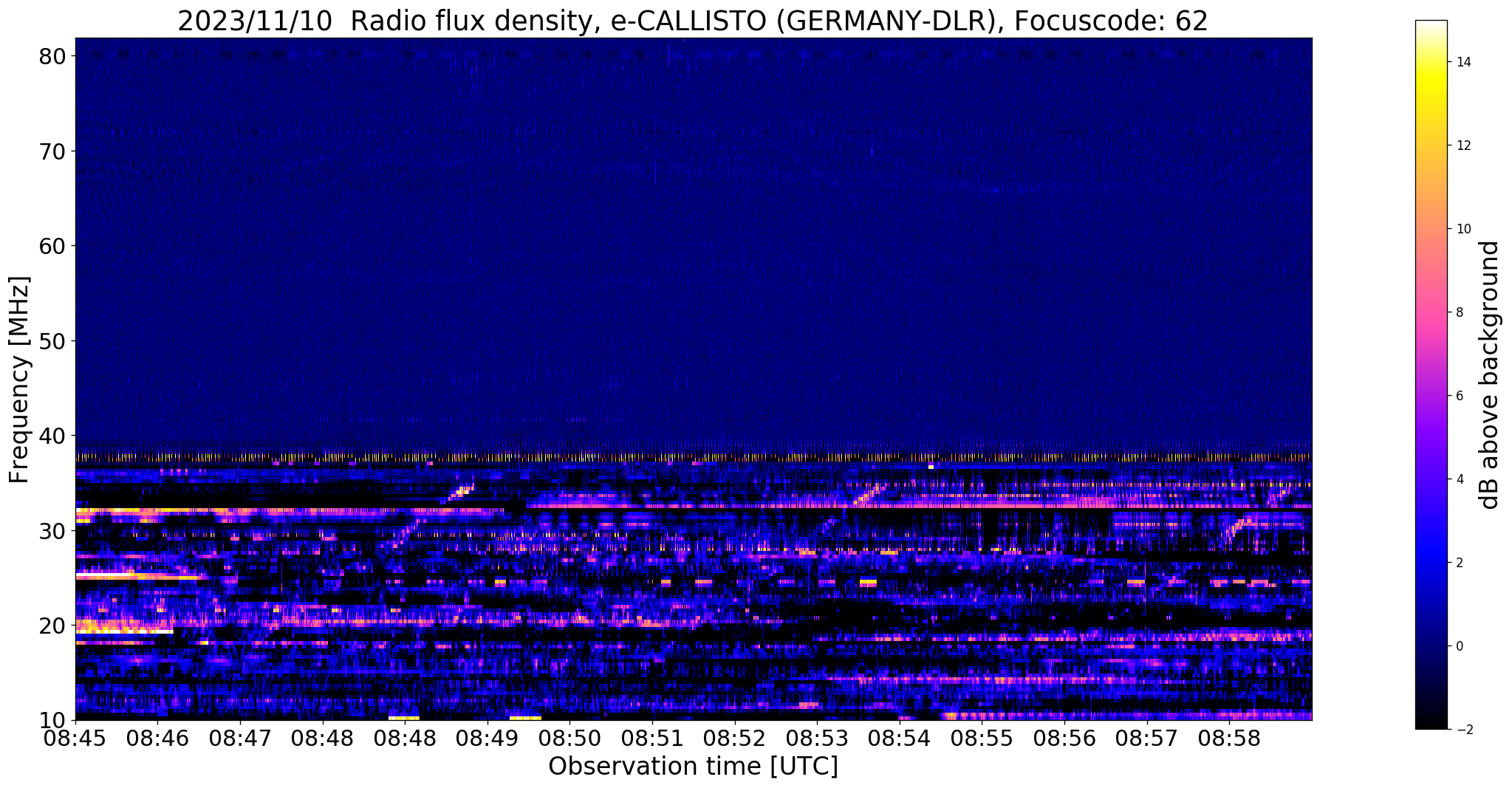Image resolution: width=1512 pixels, height=788 pixels.
Task: Click the 4 value on the colorbar scale
Action: [x=1459, y=479]
